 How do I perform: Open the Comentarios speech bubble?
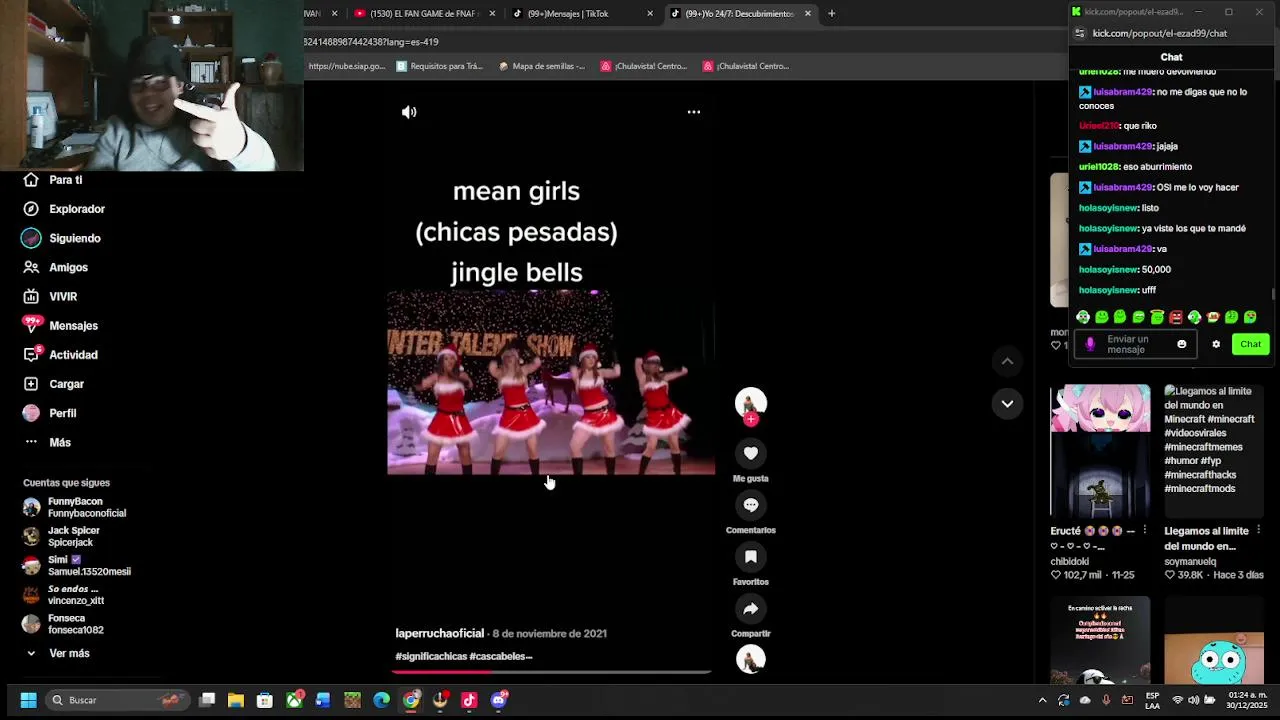pyautogui.click(x=751, y=505)
